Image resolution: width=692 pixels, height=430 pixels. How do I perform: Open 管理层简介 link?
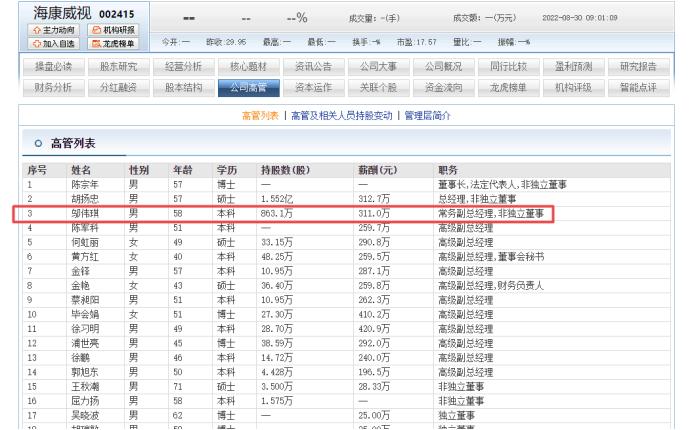(x=427, y=116)
